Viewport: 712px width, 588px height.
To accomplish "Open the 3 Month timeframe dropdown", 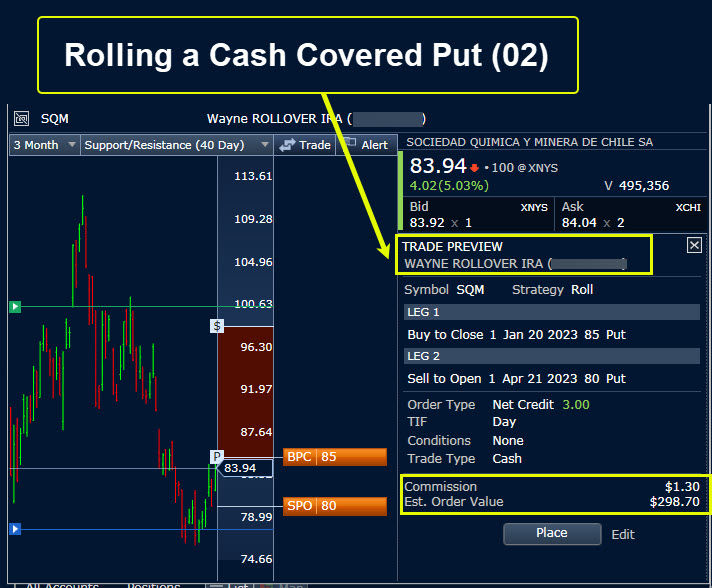I will (44, 145).
